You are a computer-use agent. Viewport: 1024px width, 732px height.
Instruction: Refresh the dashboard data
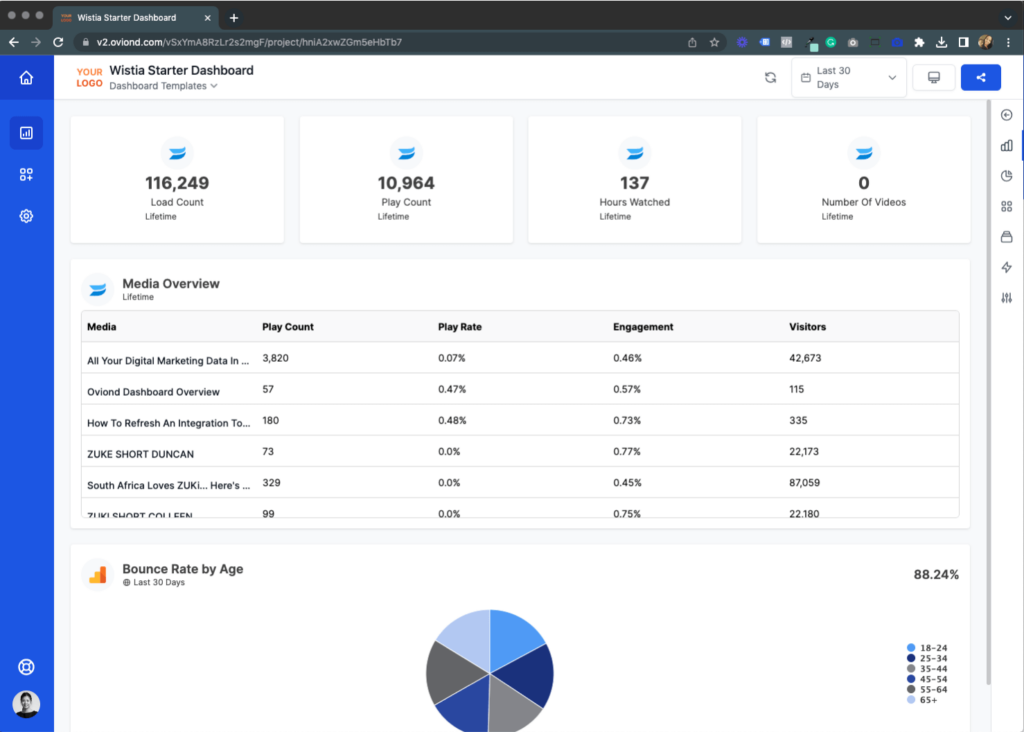pos(771,78)
